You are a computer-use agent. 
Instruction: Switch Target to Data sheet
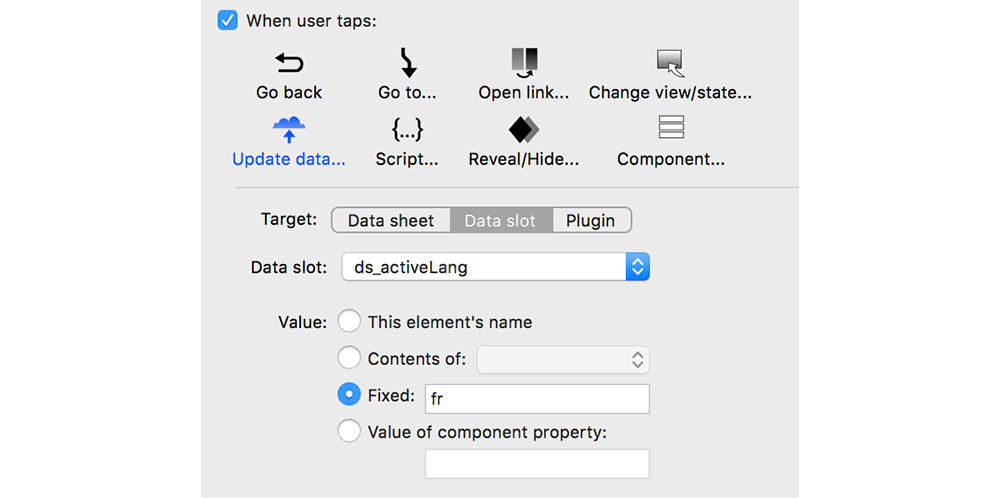tap(391, 221)
